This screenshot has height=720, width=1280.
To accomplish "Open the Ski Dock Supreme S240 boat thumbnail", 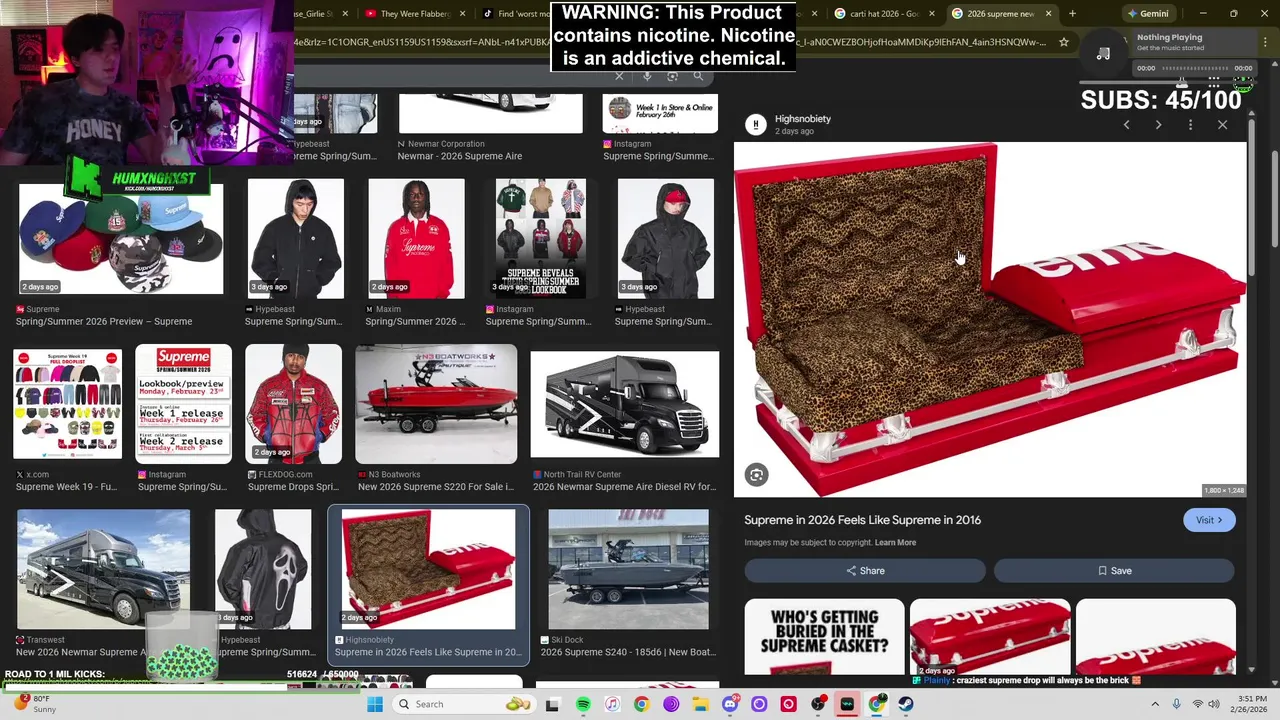I will [x=629, y=569].
